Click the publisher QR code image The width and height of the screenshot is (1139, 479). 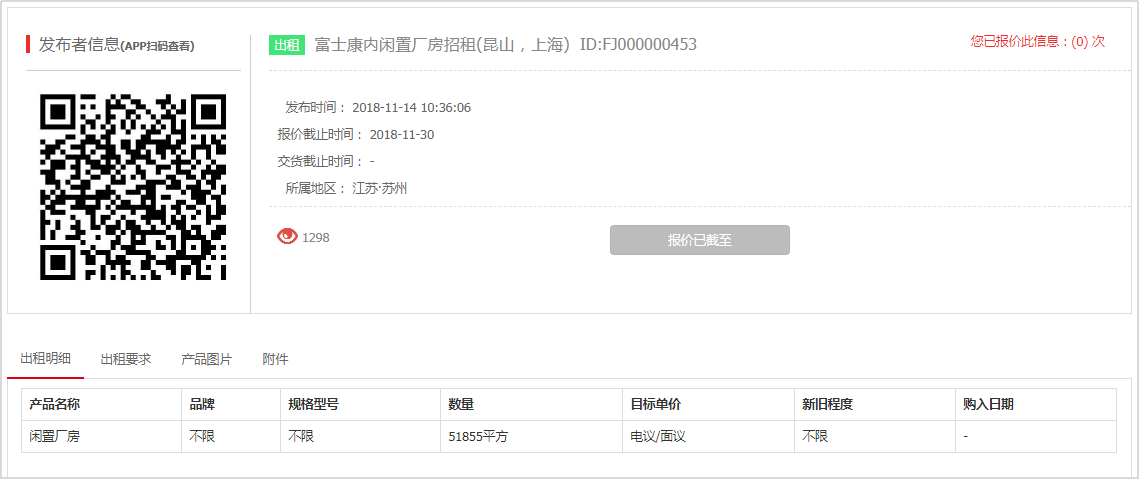tap(132, 187)
